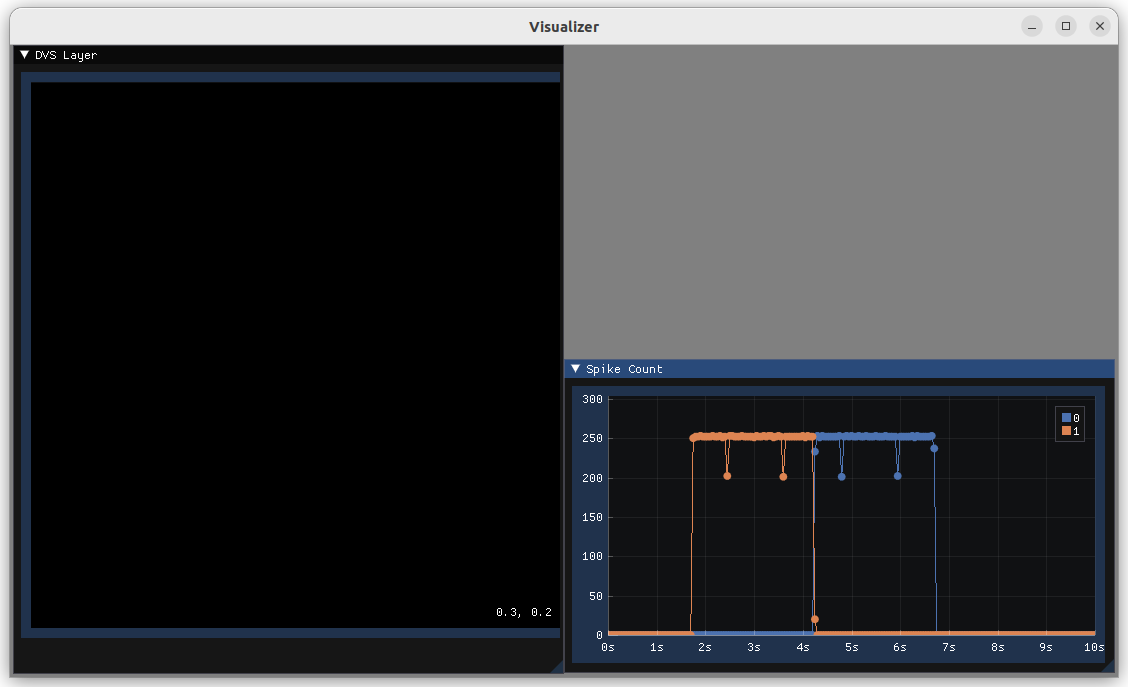This screenshot has height=687, width=1128.
Task: Click the 7s x-axis label
Action: [x=949, y=647]
